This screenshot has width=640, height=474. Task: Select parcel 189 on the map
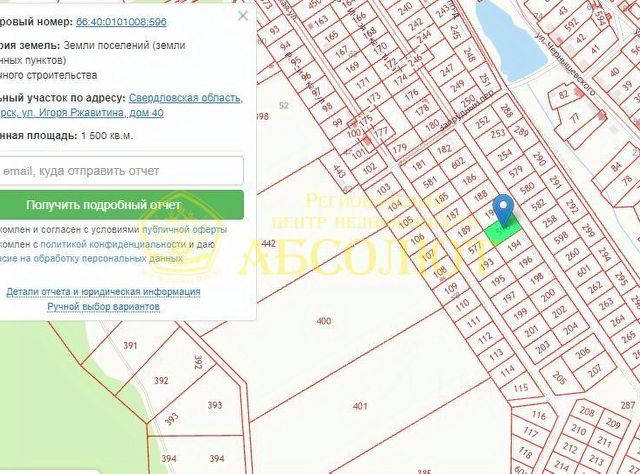click(x=464, y=231)
